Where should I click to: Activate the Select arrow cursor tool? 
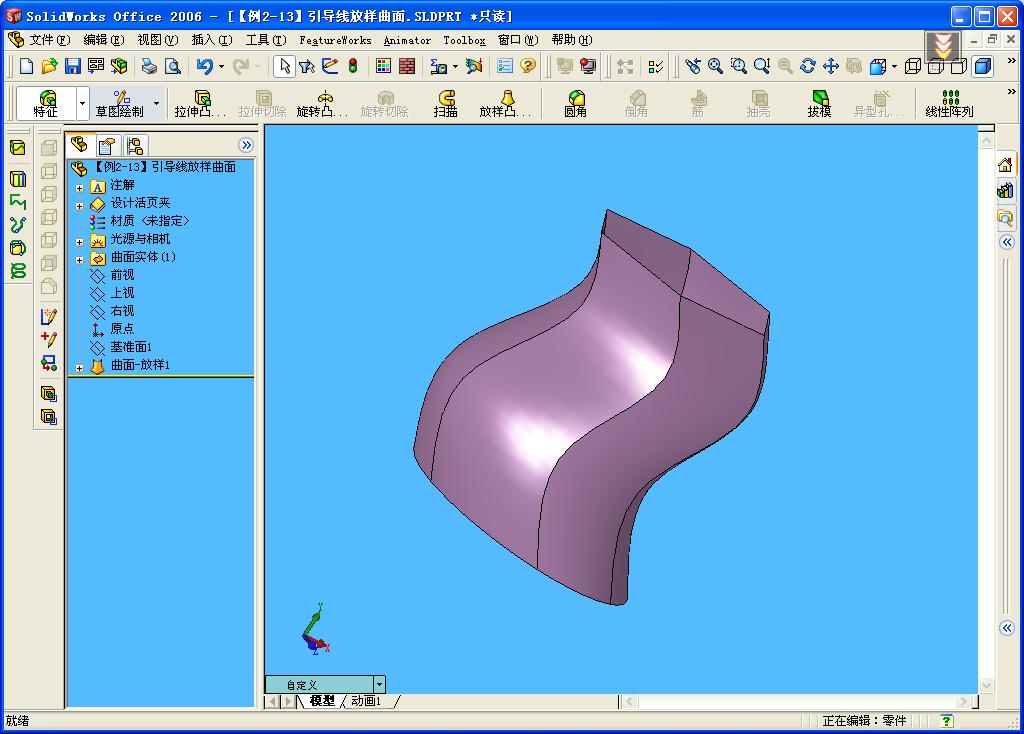pyautogui.click(x=284, y=66)
